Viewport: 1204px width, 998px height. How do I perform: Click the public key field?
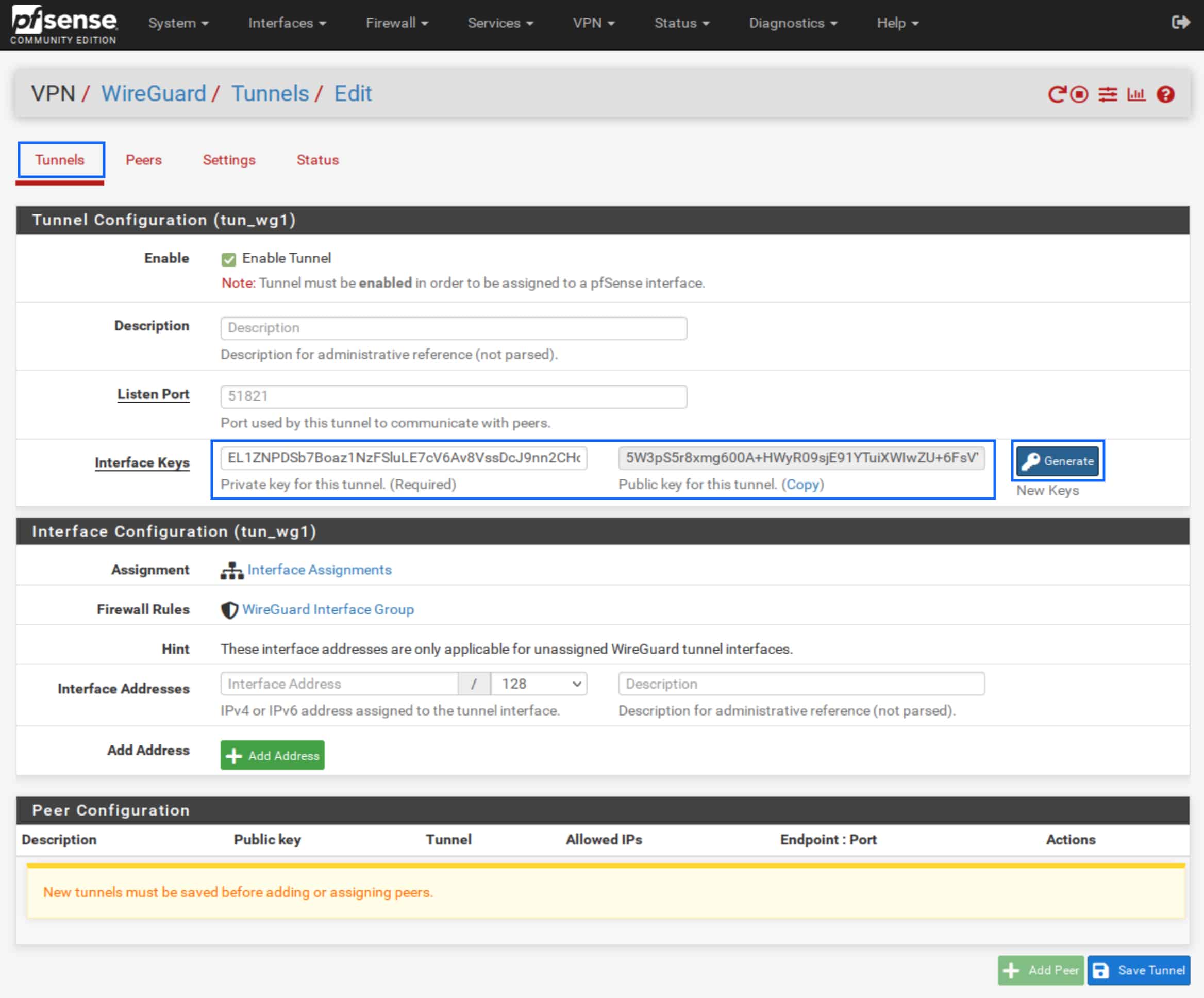pos(801,458)
